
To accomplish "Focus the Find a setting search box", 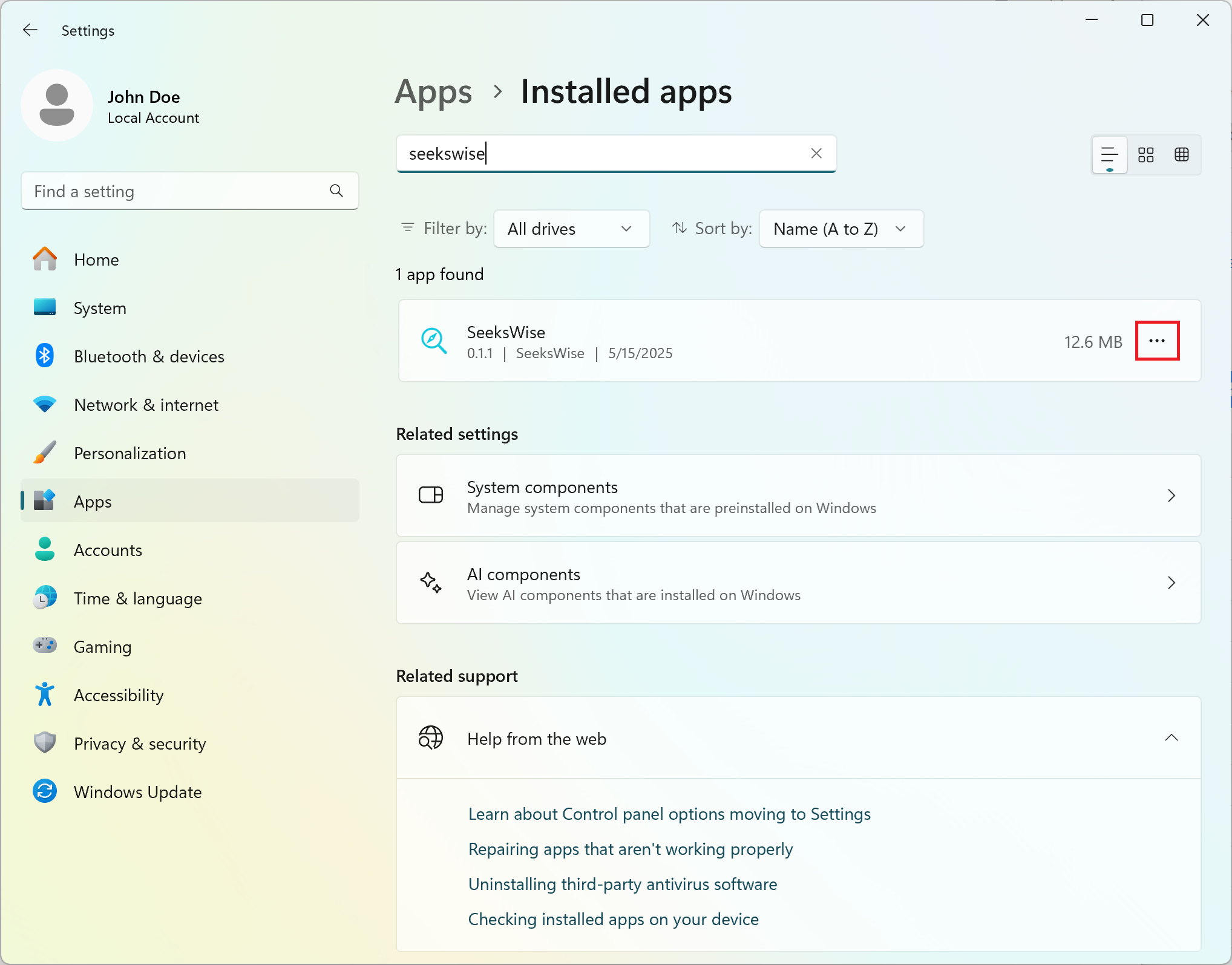I will (190, 191).
